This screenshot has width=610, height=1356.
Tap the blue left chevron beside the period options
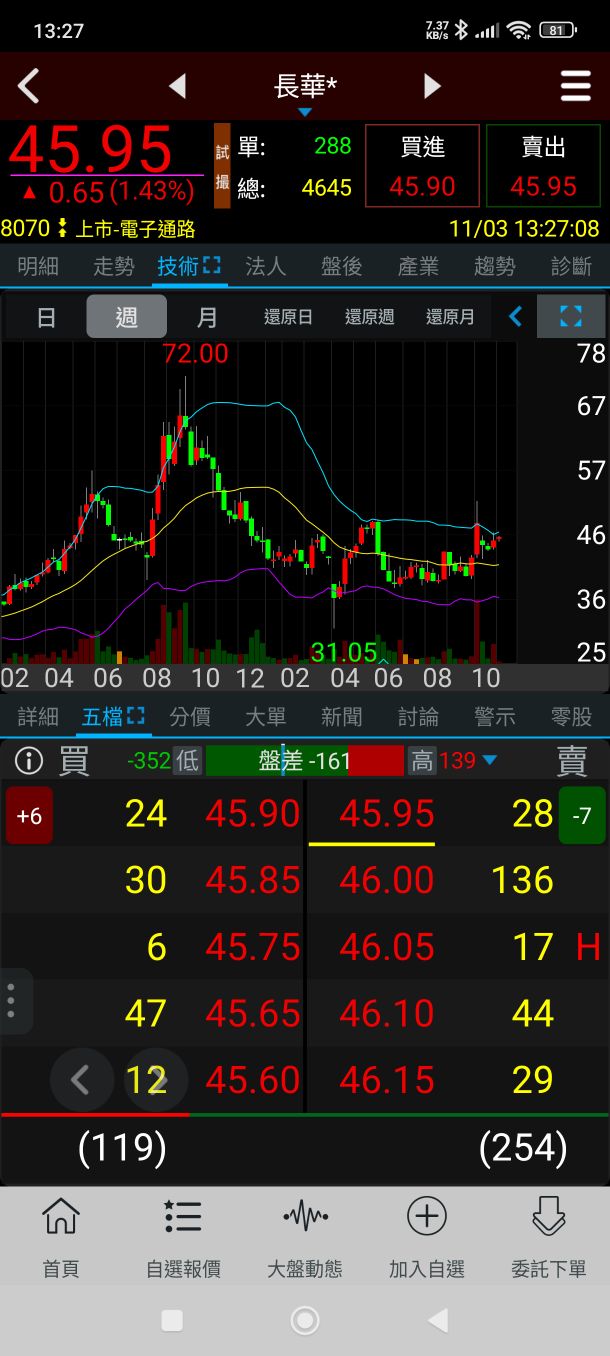coord(515,317)
